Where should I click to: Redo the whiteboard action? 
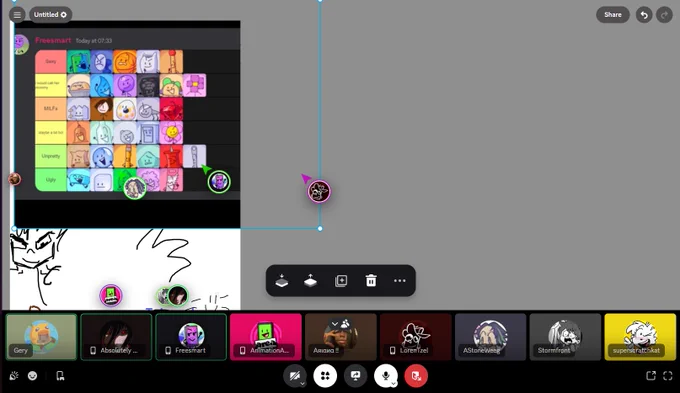[664, 15]
